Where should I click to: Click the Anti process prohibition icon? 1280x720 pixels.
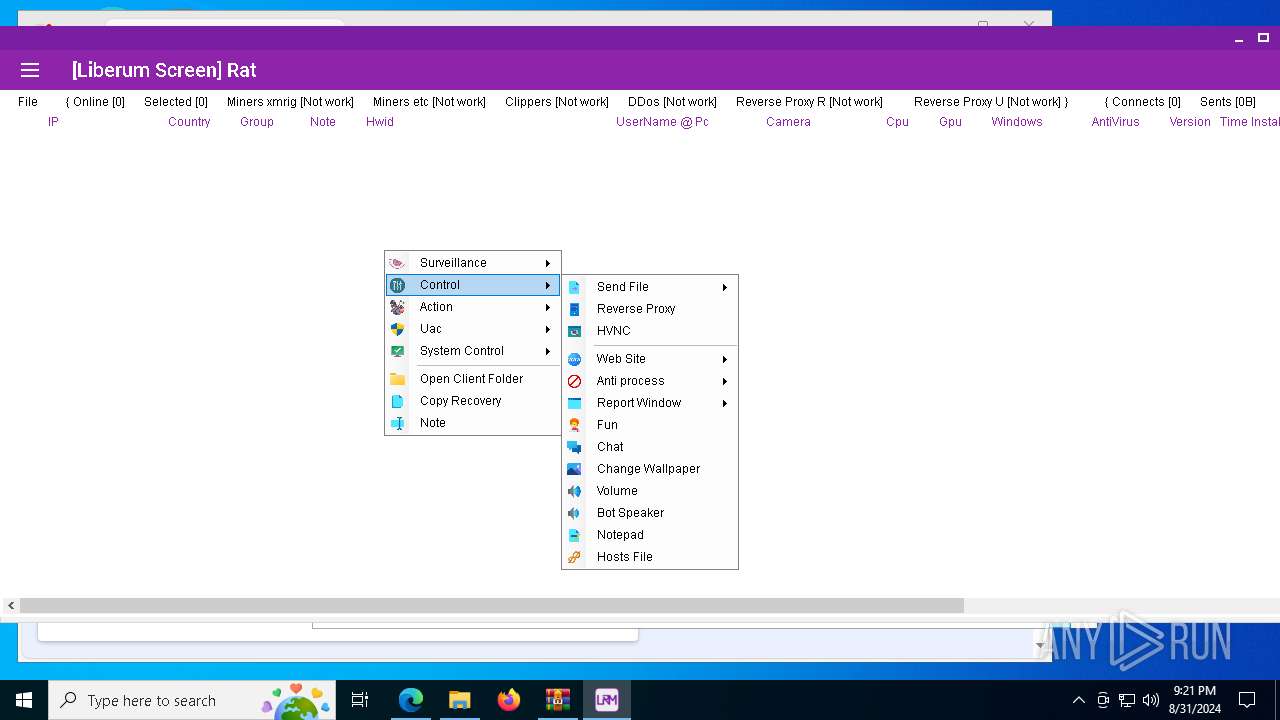(x=574, y=381)
